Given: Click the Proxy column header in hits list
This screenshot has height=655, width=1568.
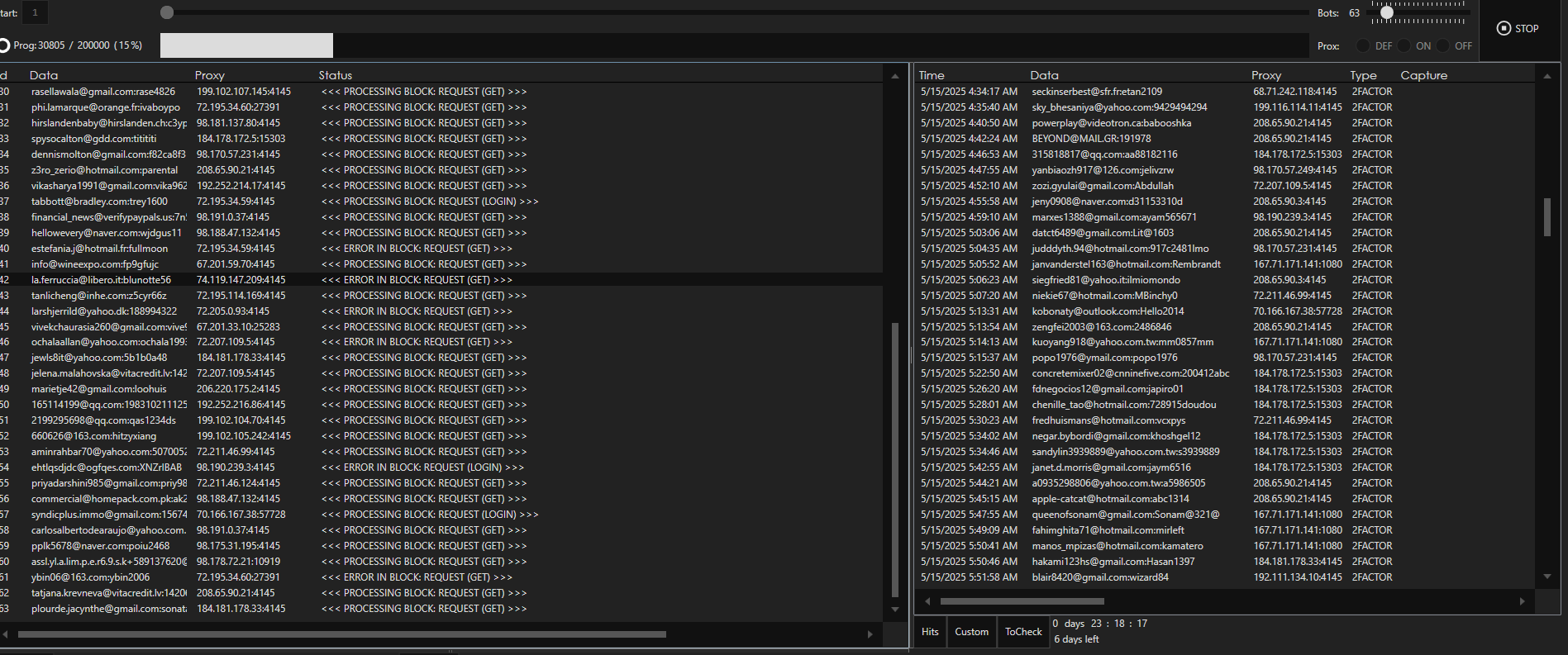Looking at the screenshot, I should point(1266,75).
